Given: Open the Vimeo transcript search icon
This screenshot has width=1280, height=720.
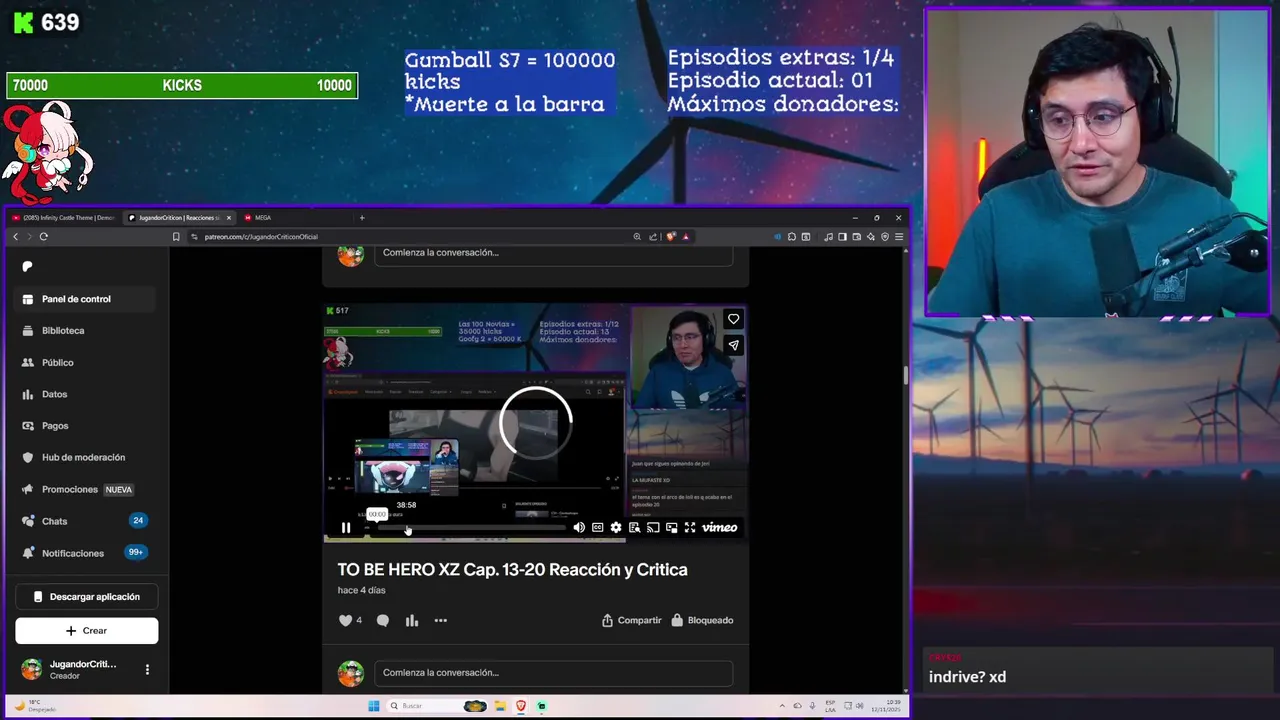Looking at the screenshot, I should coord(634,528).
